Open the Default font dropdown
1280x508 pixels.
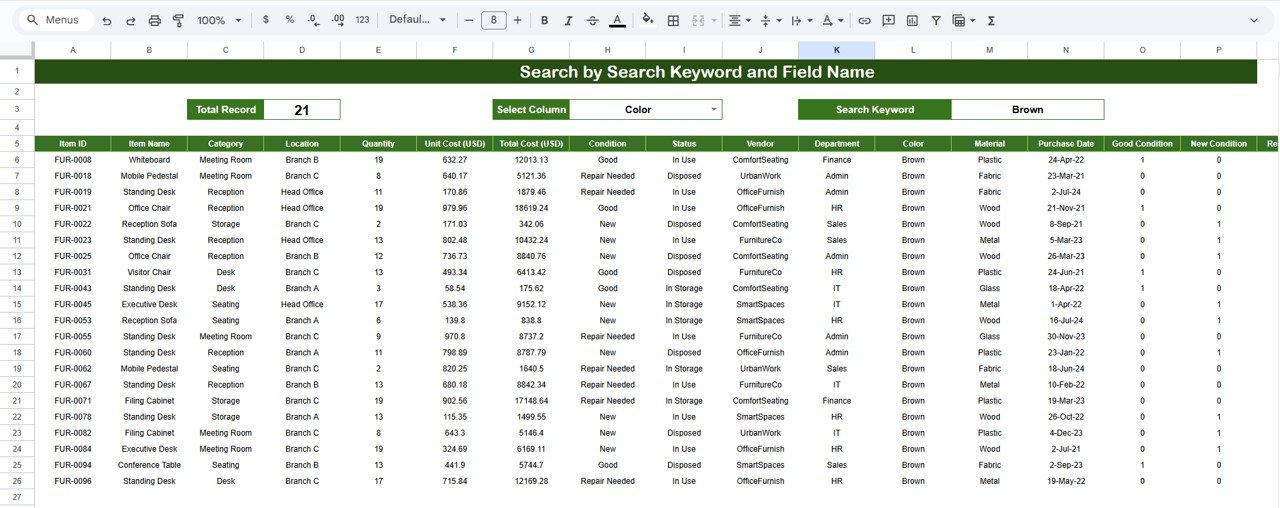click(x=415, y=20)
